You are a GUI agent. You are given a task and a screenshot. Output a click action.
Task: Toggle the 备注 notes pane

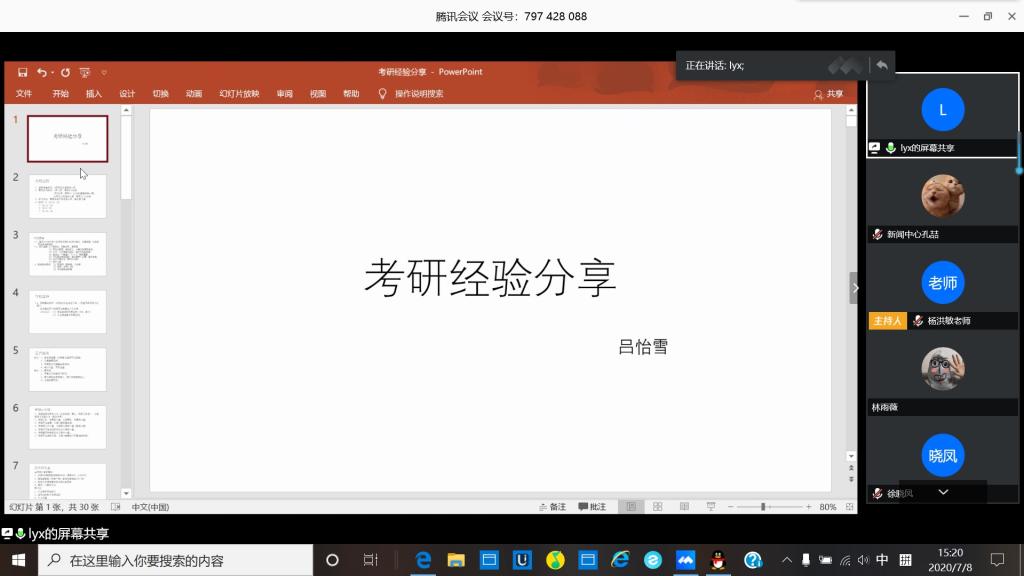tap(551, 507)
